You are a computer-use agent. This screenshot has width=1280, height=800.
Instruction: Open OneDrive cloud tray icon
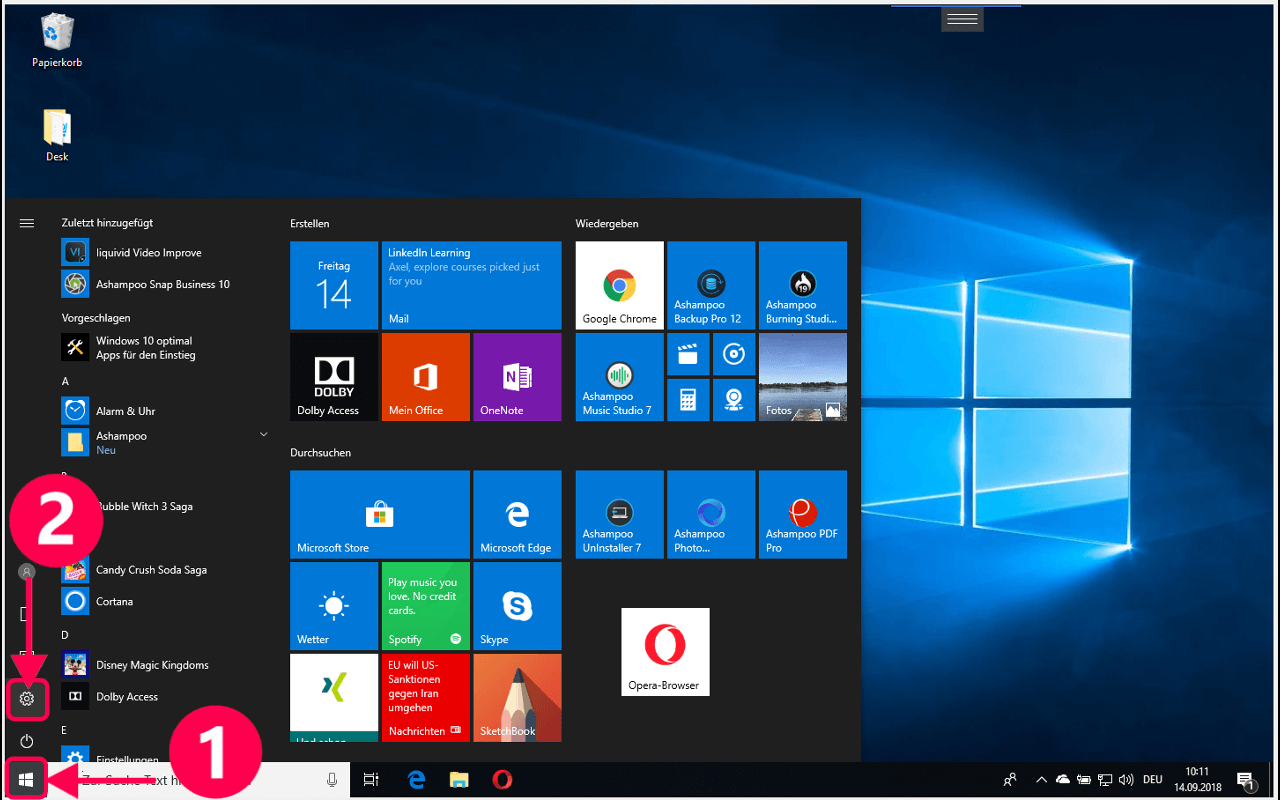(1062, 780)
